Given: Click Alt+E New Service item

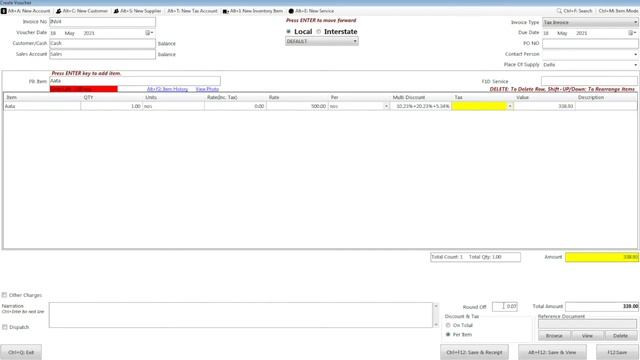Looking at the screenshot, I should coord(311,11).
